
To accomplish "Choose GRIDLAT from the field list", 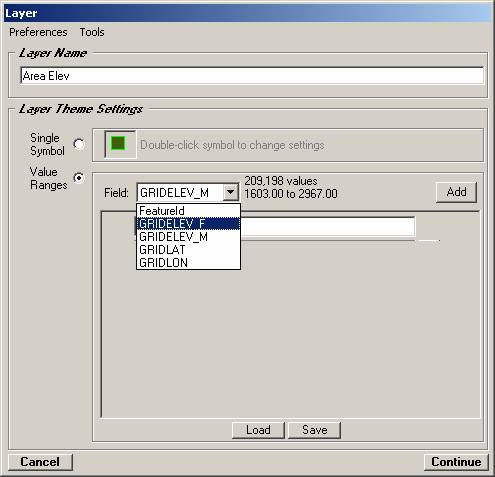I will pyautogui.click(x=188, y=250).
